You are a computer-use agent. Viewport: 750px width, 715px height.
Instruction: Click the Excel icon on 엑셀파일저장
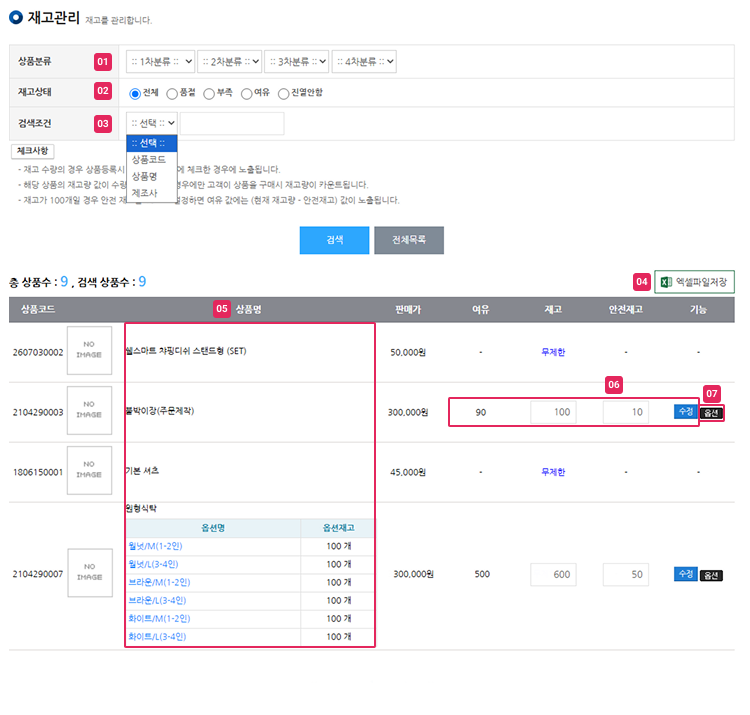pos(666,282)
